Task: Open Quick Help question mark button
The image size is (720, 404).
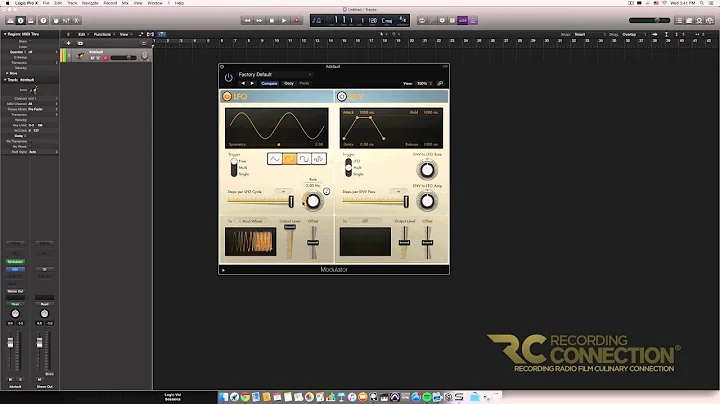Action: click(44, 20)
